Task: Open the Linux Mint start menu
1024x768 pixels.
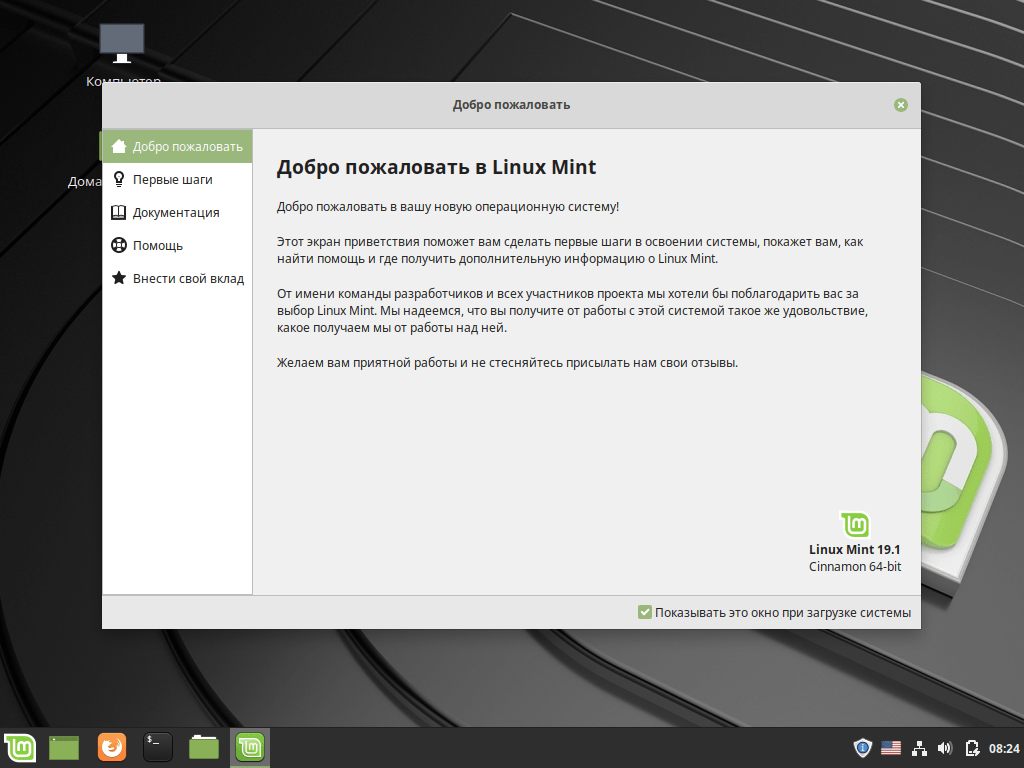Action: click(x=20, y=747)
